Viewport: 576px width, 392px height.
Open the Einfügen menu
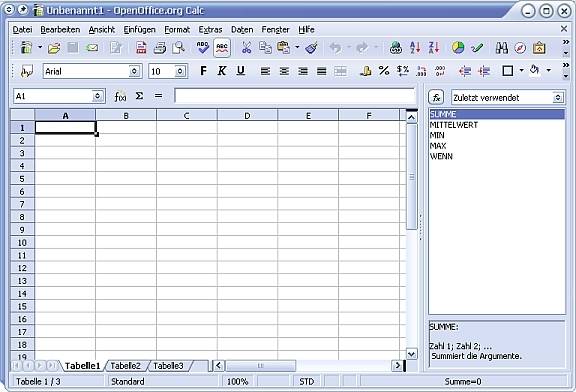pos(139,29)
